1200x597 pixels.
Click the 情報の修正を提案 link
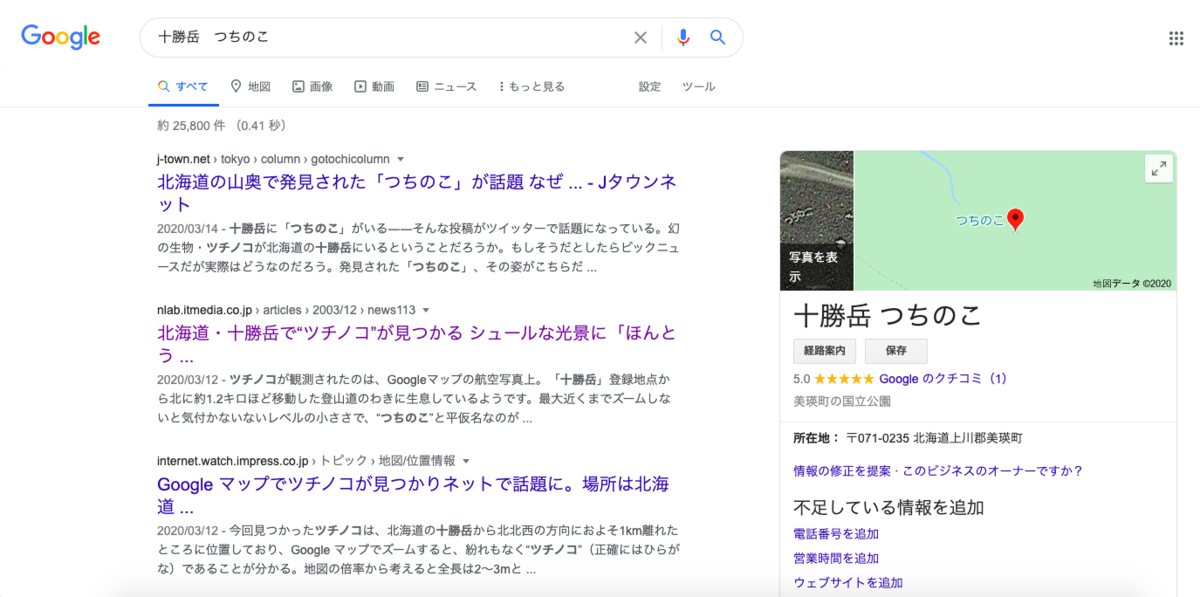(x=841, y=471)
